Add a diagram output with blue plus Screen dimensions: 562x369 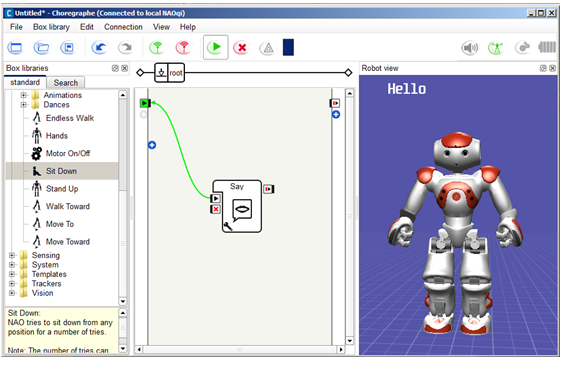(336, 115)
